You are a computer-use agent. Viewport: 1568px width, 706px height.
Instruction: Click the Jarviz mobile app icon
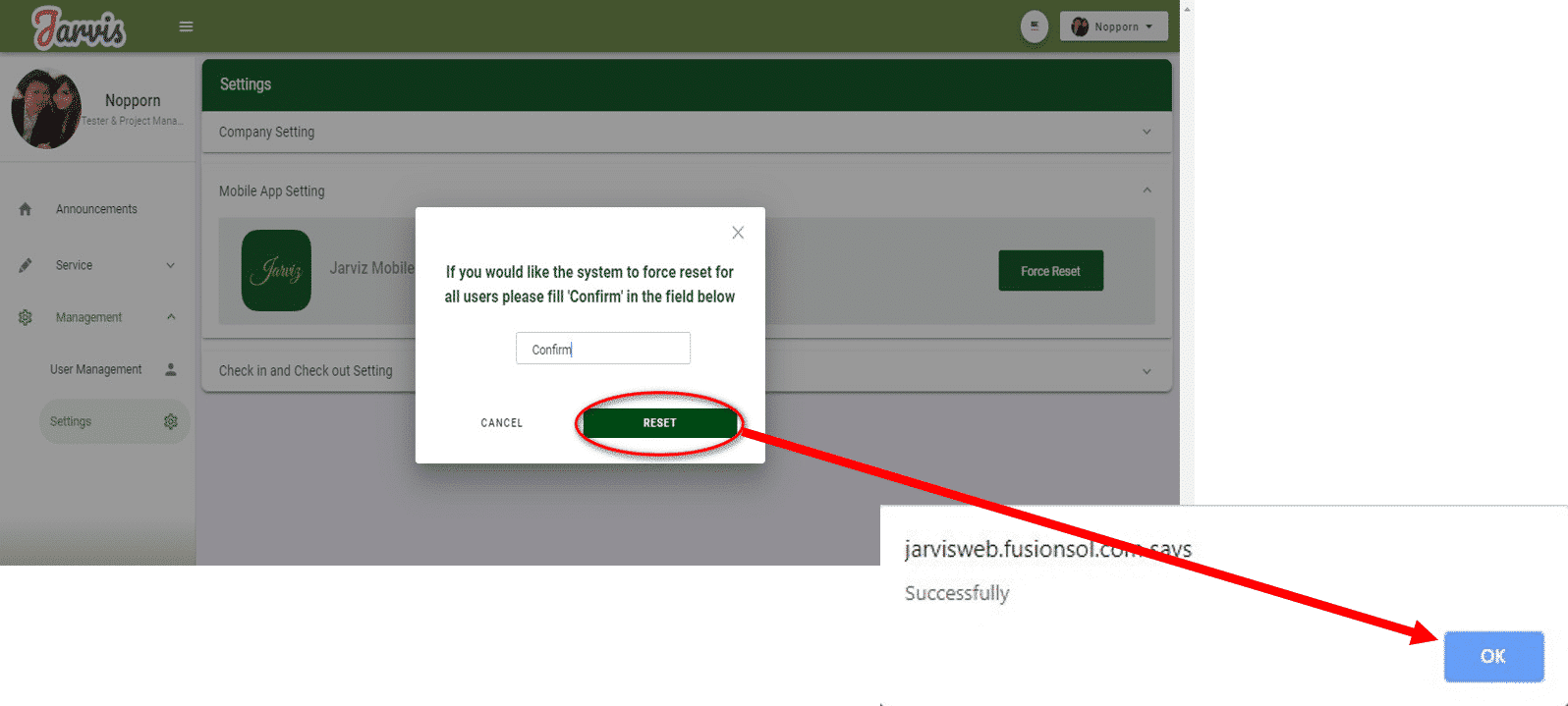[x=276, y=271]
